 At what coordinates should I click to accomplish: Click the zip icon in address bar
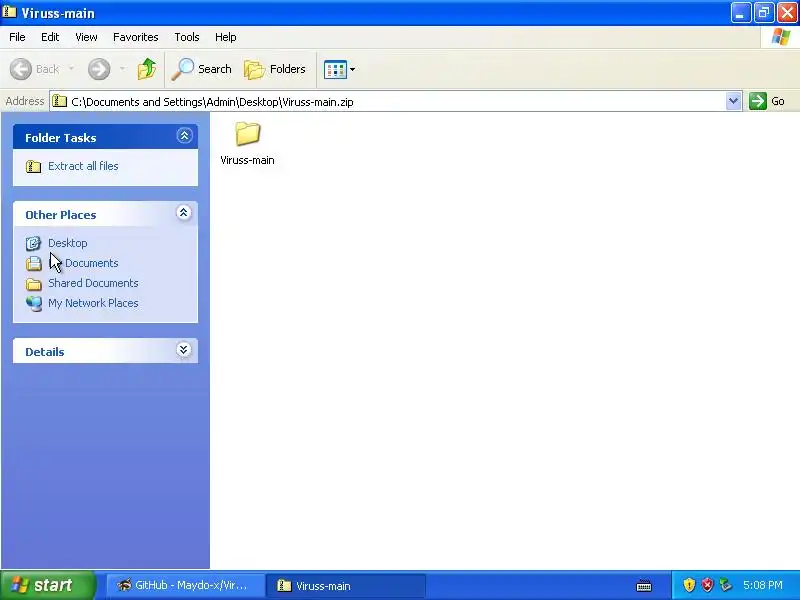[60, 101]
